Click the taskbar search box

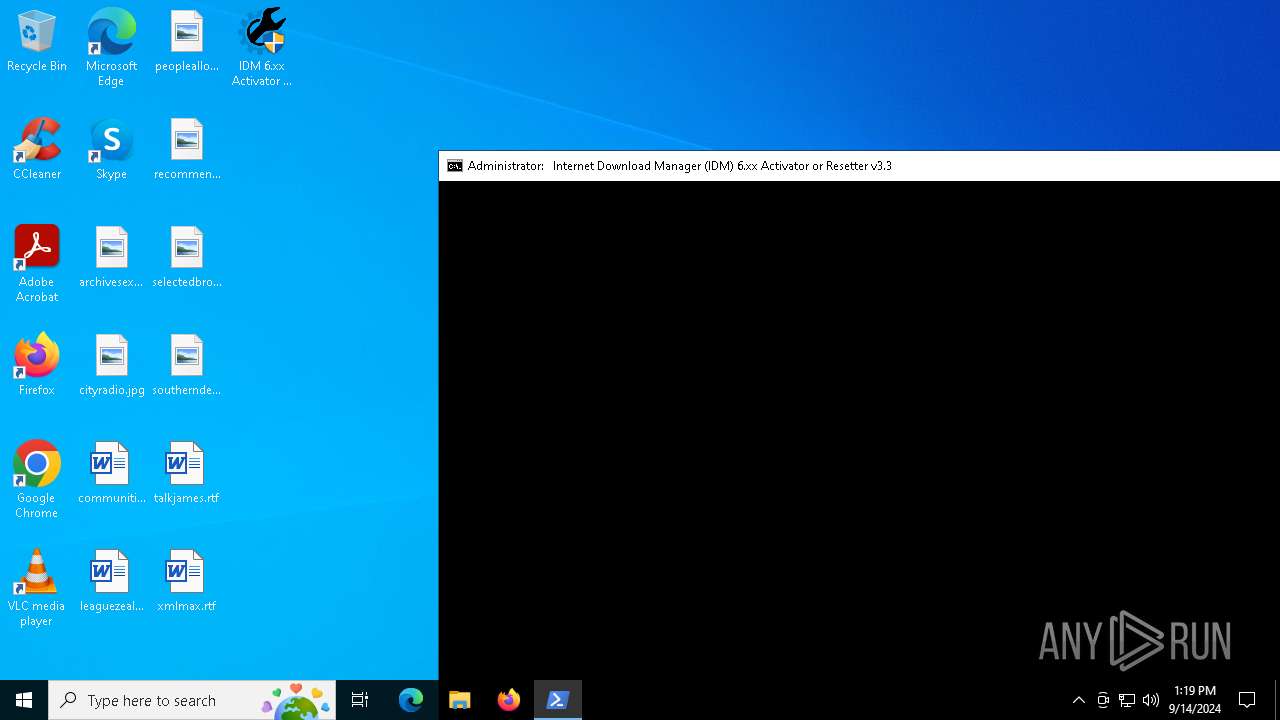(x=192, y=700)
